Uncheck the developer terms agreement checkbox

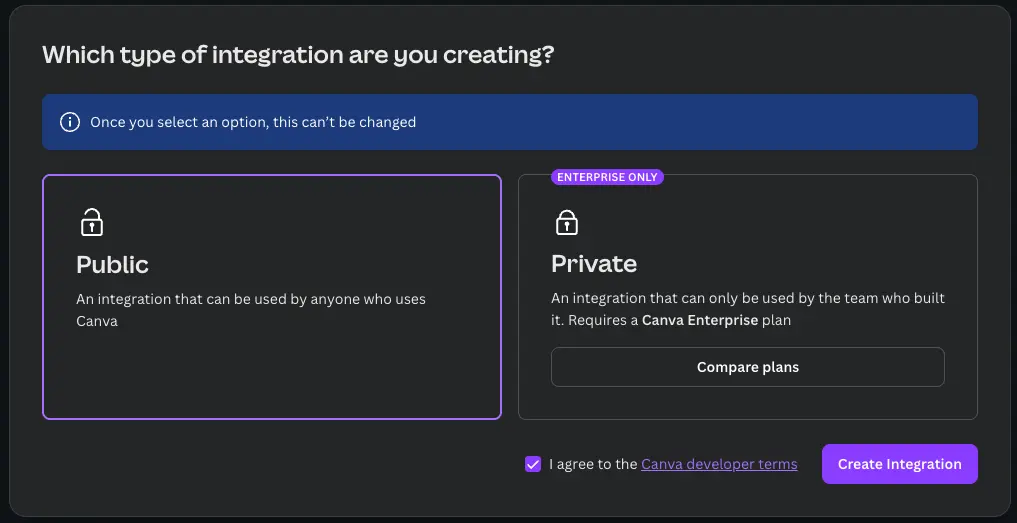pos(533,464)
